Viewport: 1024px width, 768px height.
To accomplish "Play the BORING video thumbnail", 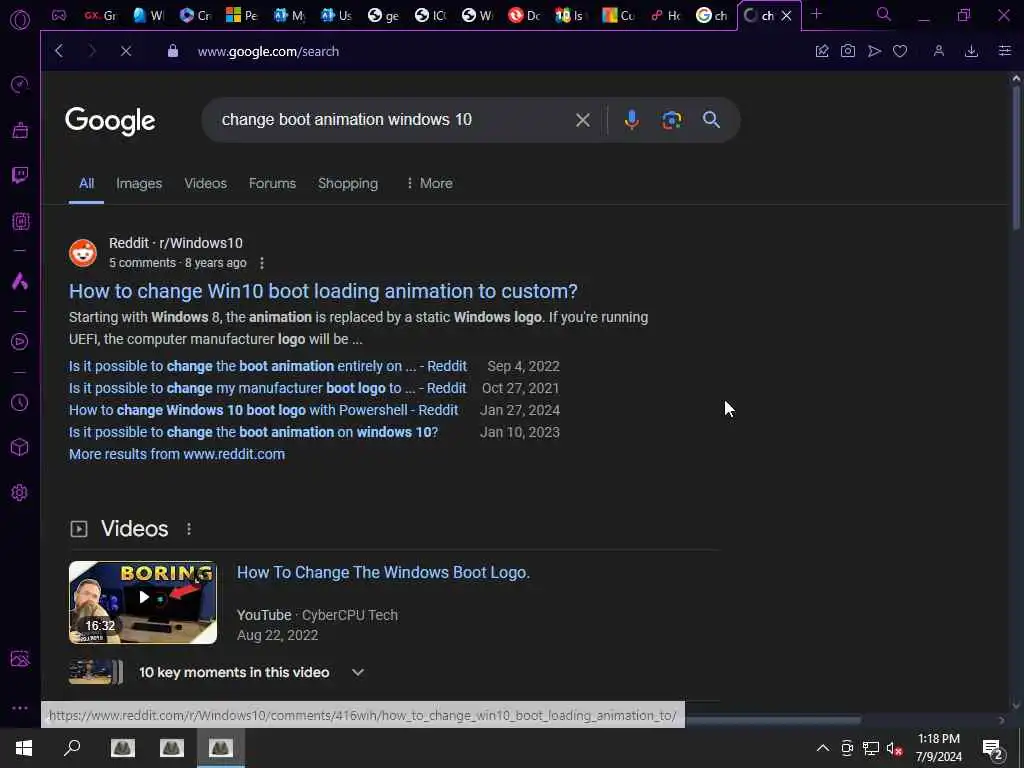I will (143, 602).
